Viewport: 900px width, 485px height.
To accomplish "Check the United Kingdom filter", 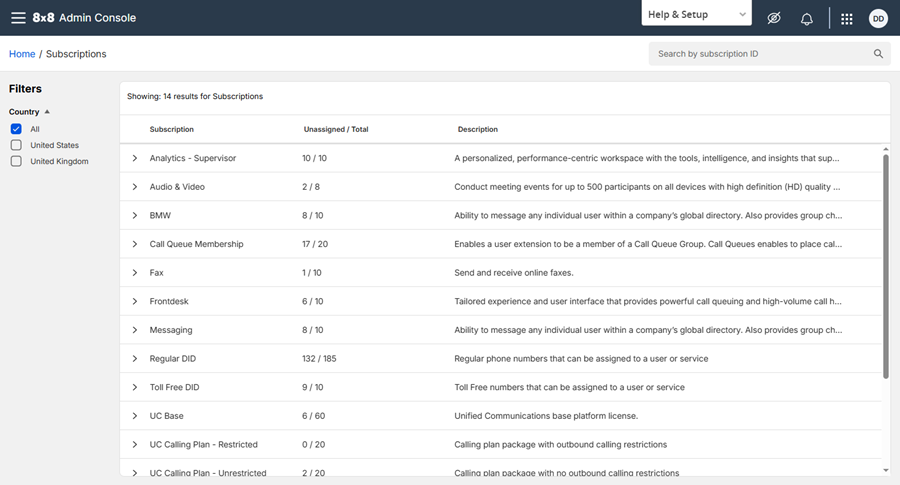I will (x=16, y=161).
